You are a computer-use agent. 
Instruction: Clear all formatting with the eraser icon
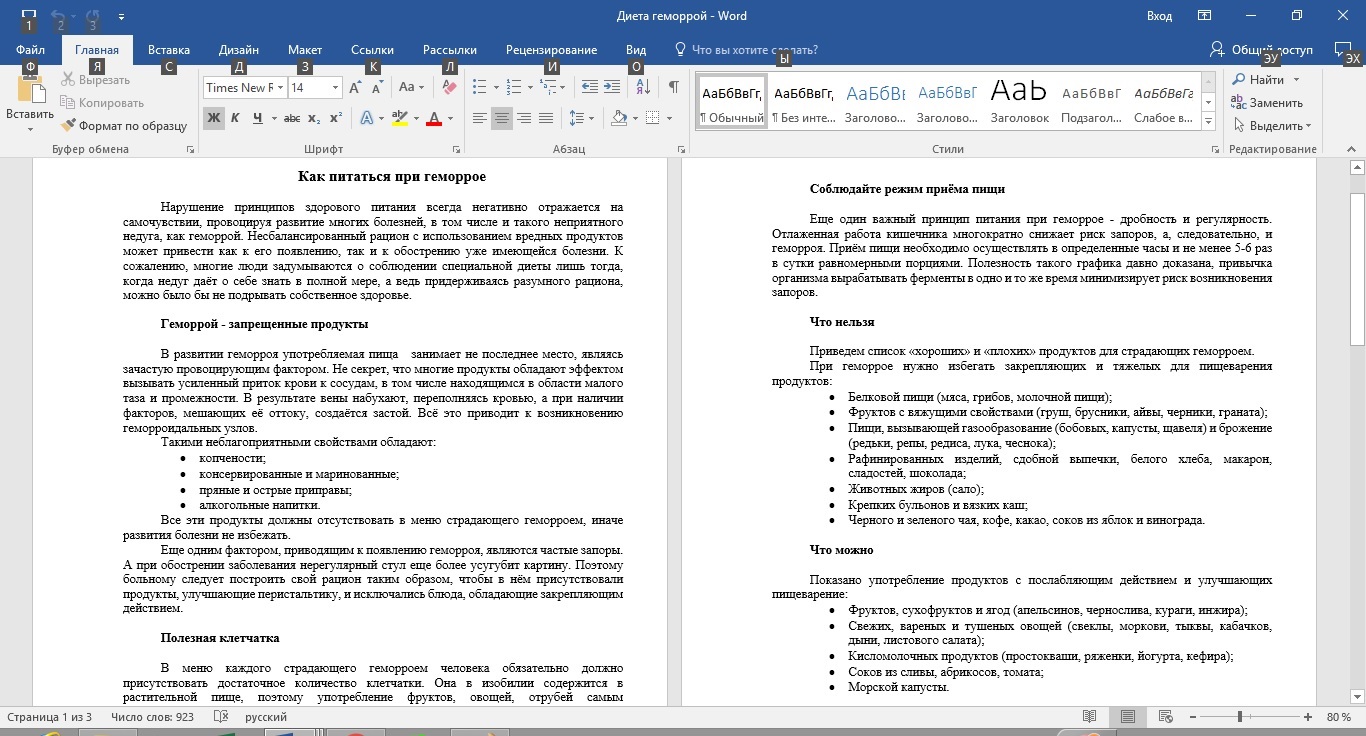point(449,88)
